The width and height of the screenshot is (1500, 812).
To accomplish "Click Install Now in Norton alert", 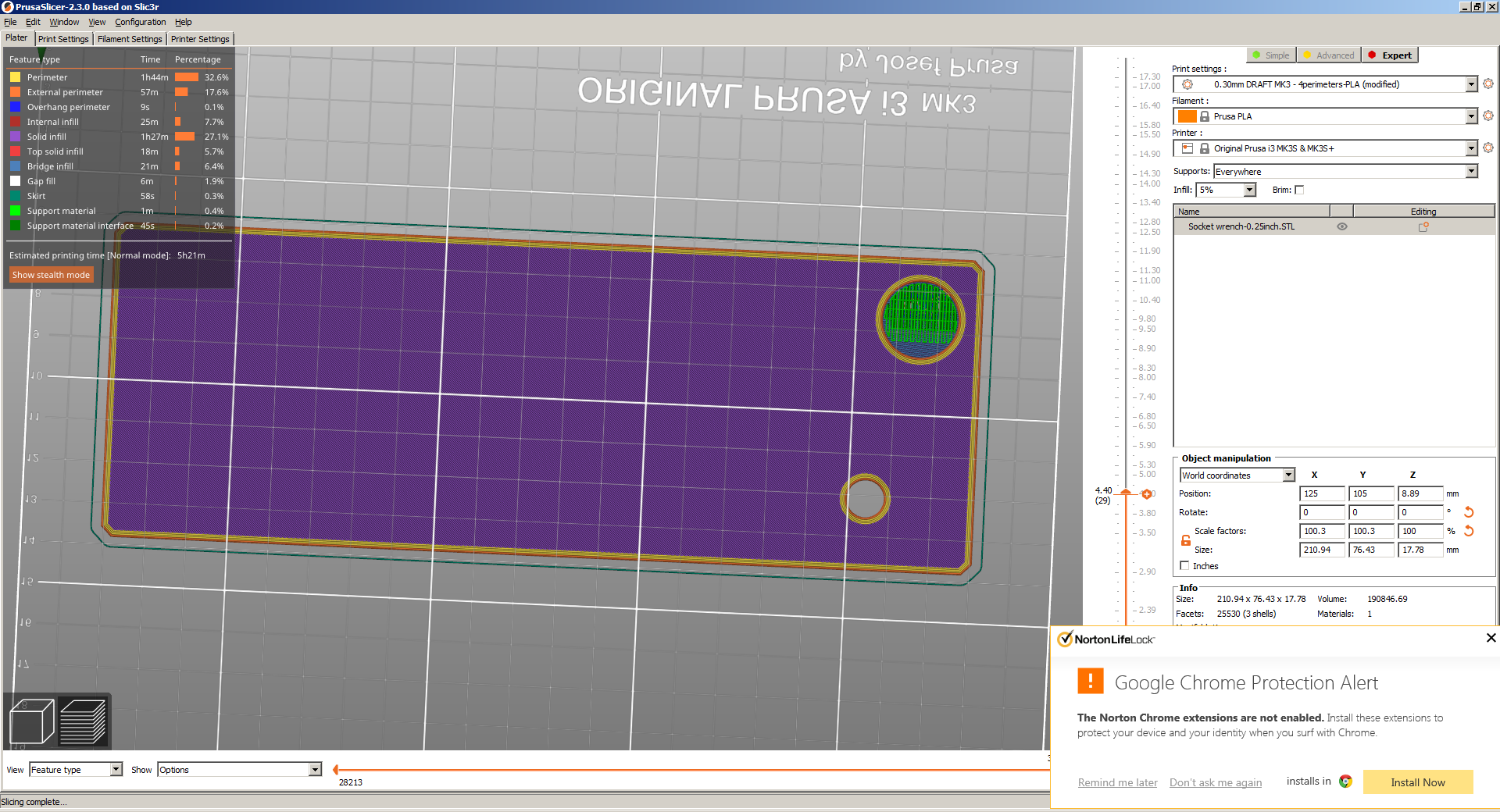I will pyautogui.click(x=1418, y=782).
